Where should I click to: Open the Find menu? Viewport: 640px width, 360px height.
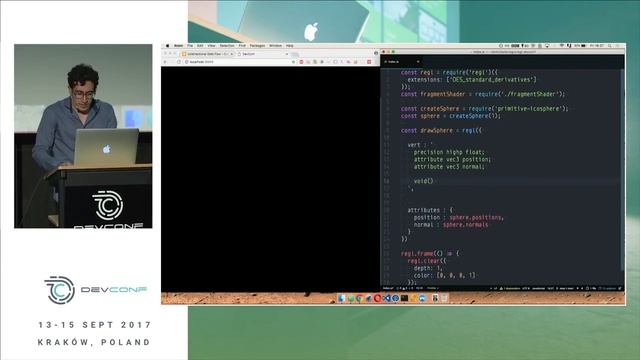point(242,46)
